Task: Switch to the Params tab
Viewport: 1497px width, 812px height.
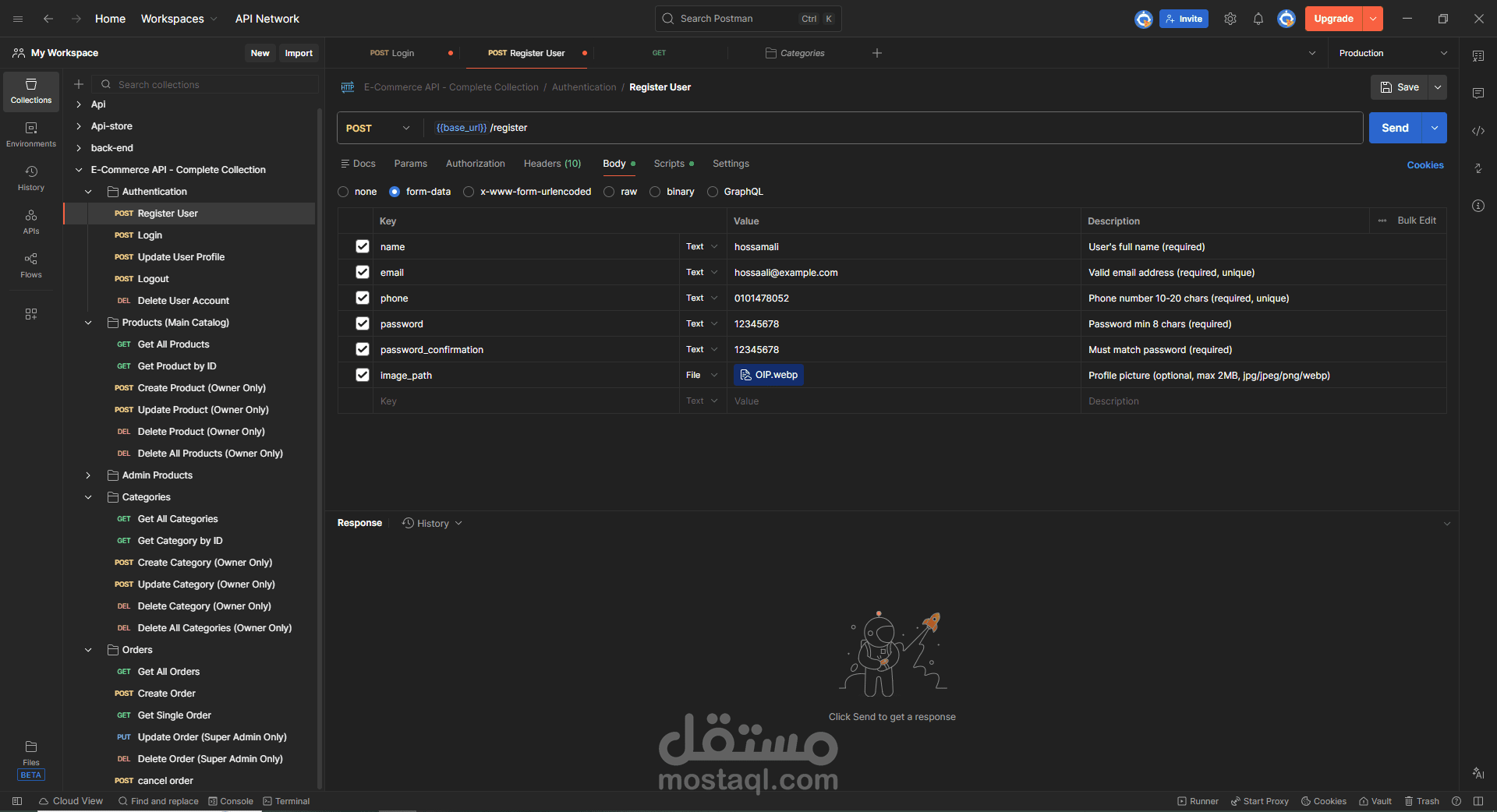Action: pos(410,164)
